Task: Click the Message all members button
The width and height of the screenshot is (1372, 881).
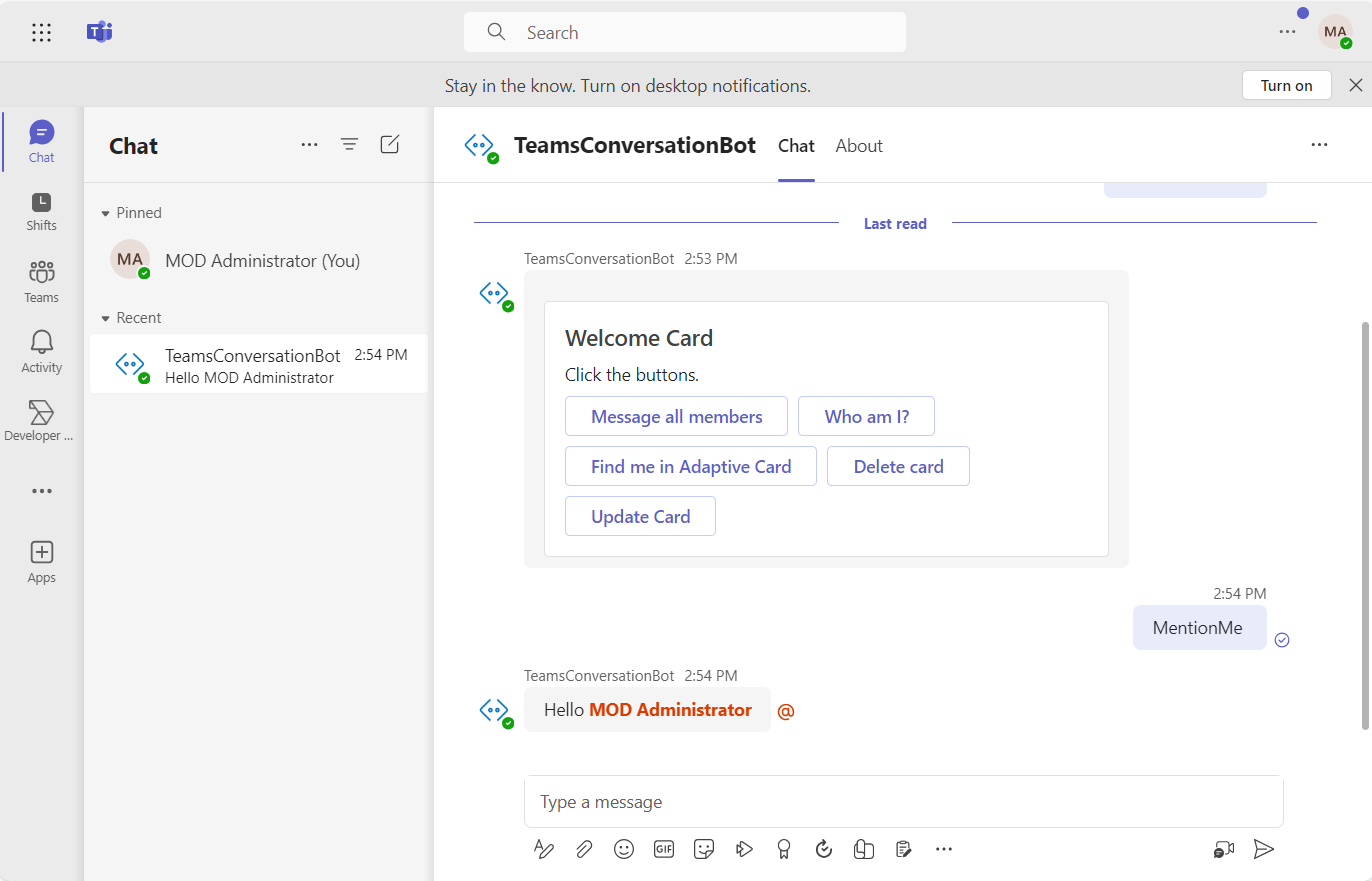Action: point(676,416)
